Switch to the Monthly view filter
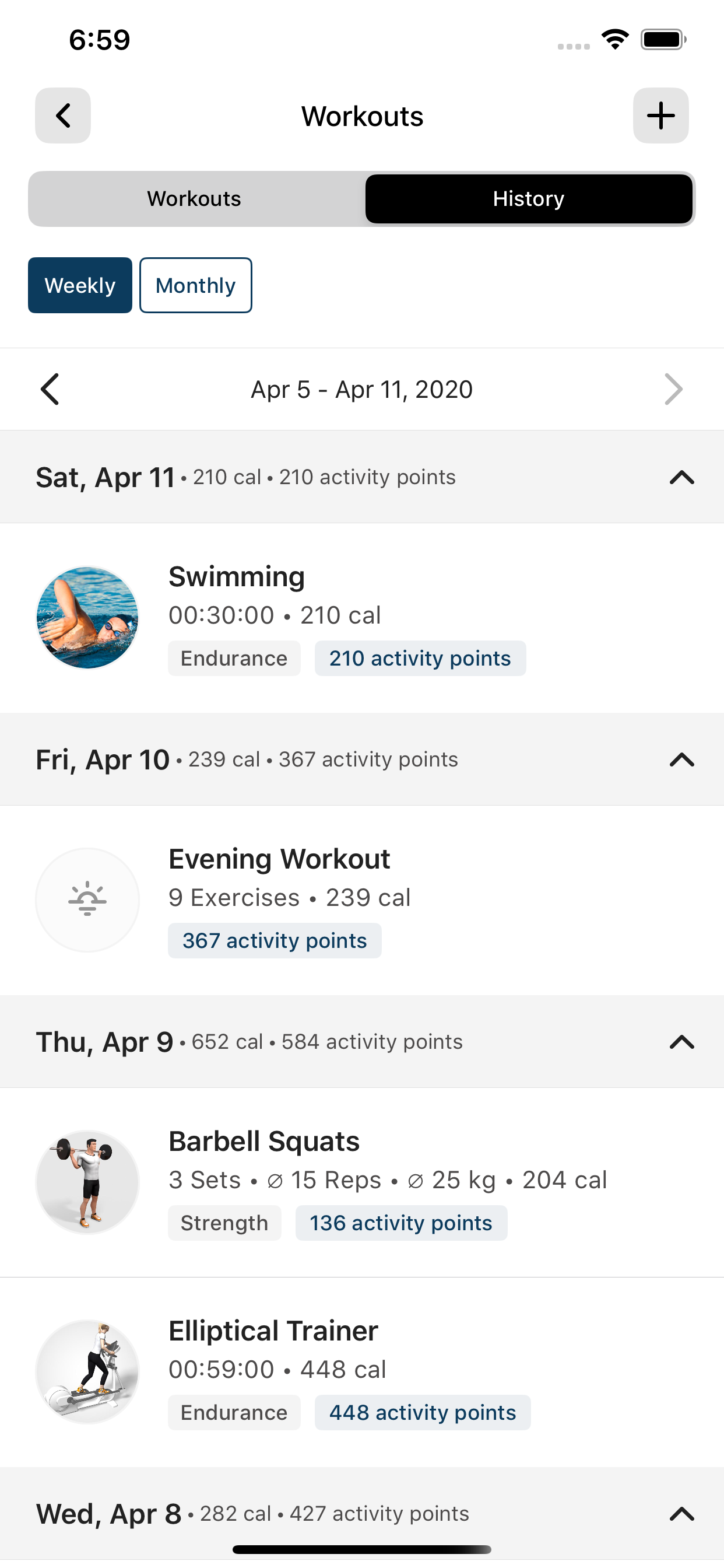The width and height of the screenshot is (724, 1568). (x=195, y=285)
